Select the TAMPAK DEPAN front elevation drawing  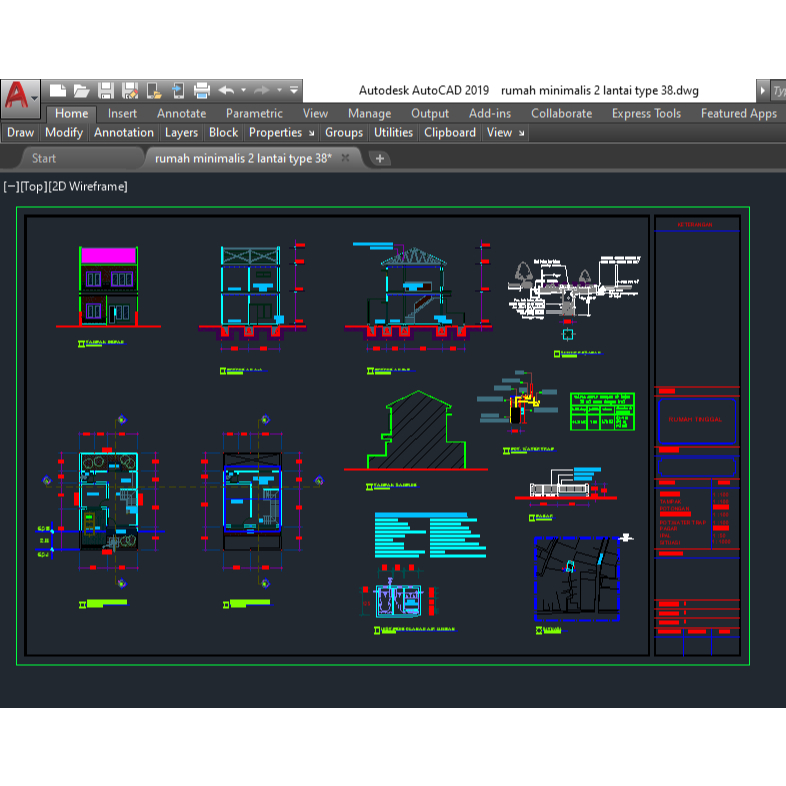pos(108,287)
